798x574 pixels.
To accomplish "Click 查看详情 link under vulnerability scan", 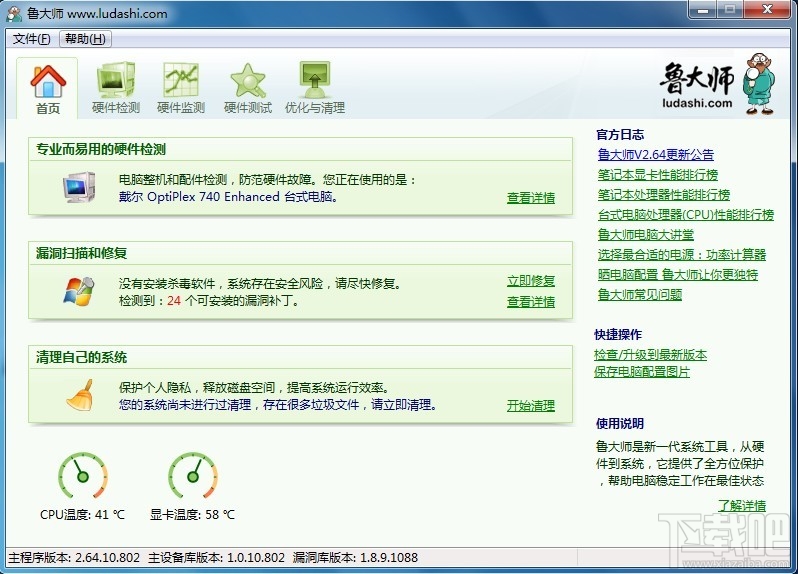I will (531, 302).
